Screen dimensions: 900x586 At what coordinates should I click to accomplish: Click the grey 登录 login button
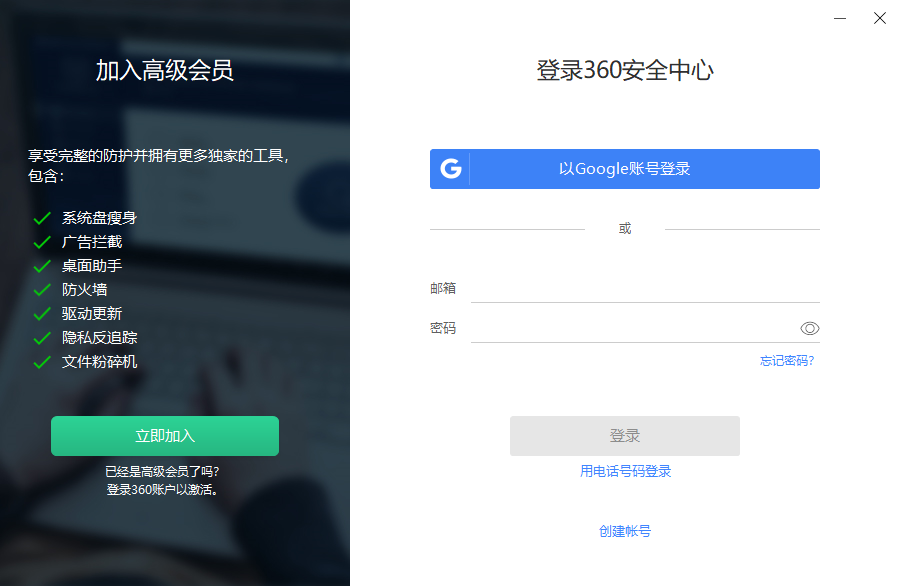pos(624,436)
